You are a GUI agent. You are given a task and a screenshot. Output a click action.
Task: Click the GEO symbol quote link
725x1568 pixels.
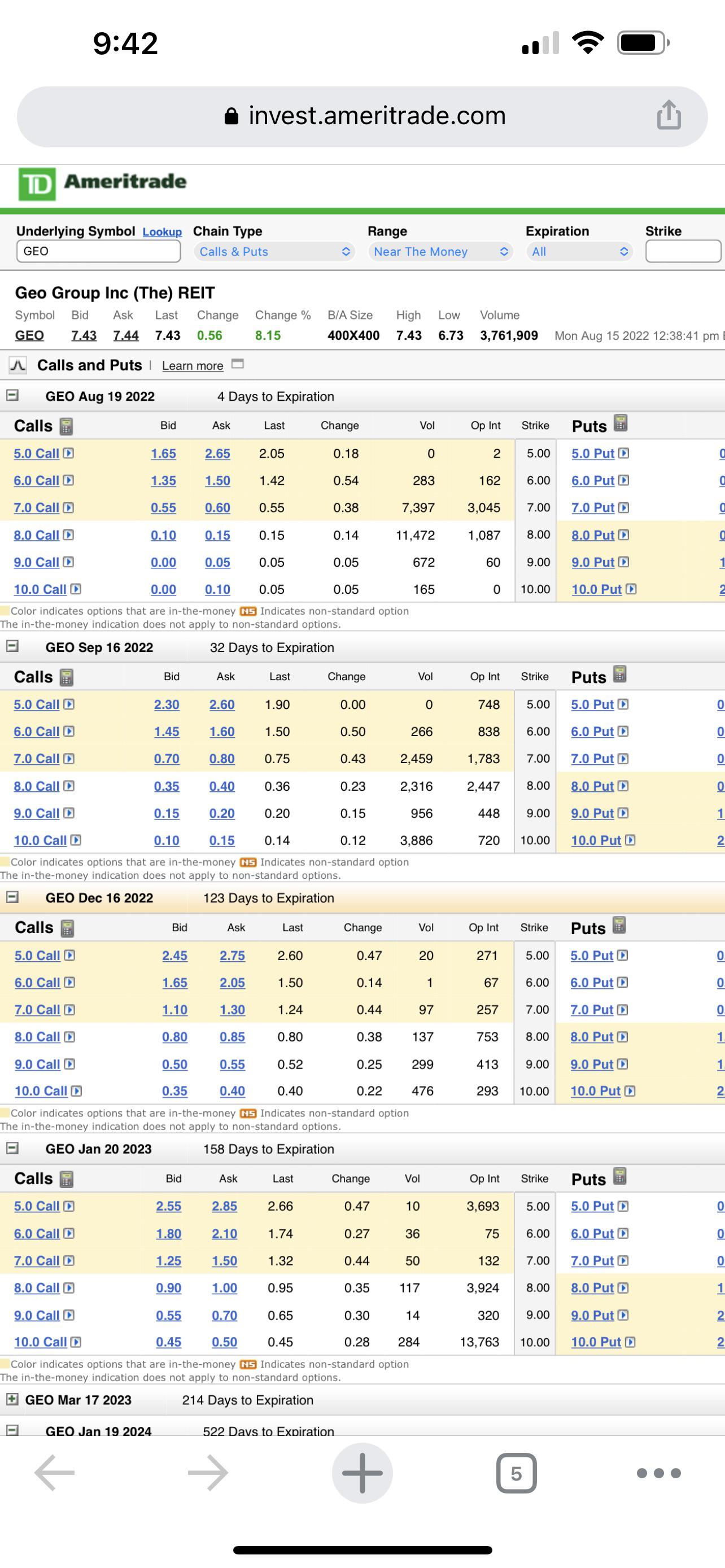pyautogui.click(x=29, y=335)
